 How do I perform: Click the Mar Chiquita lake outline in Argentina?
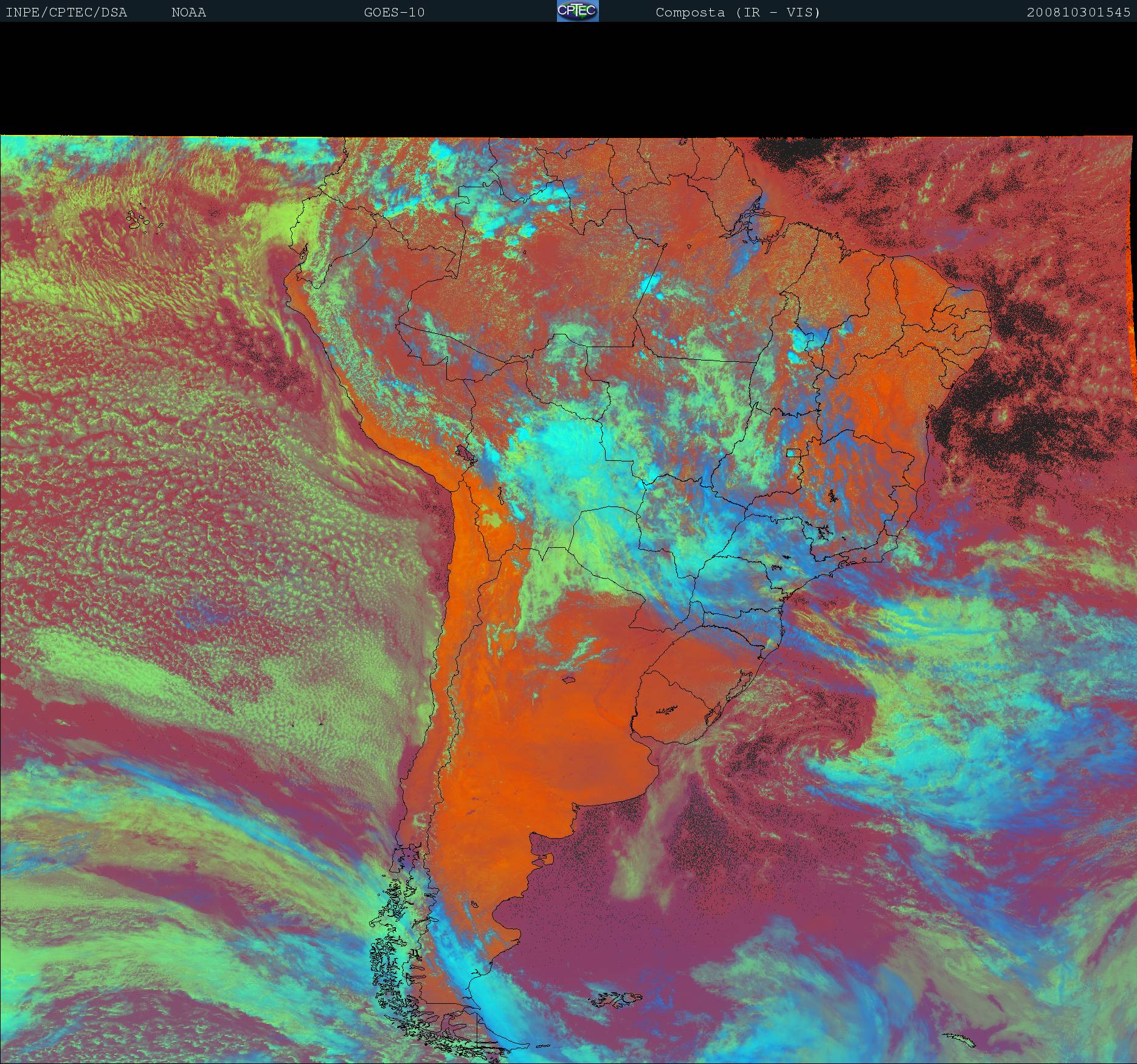(x=569, y=681)
